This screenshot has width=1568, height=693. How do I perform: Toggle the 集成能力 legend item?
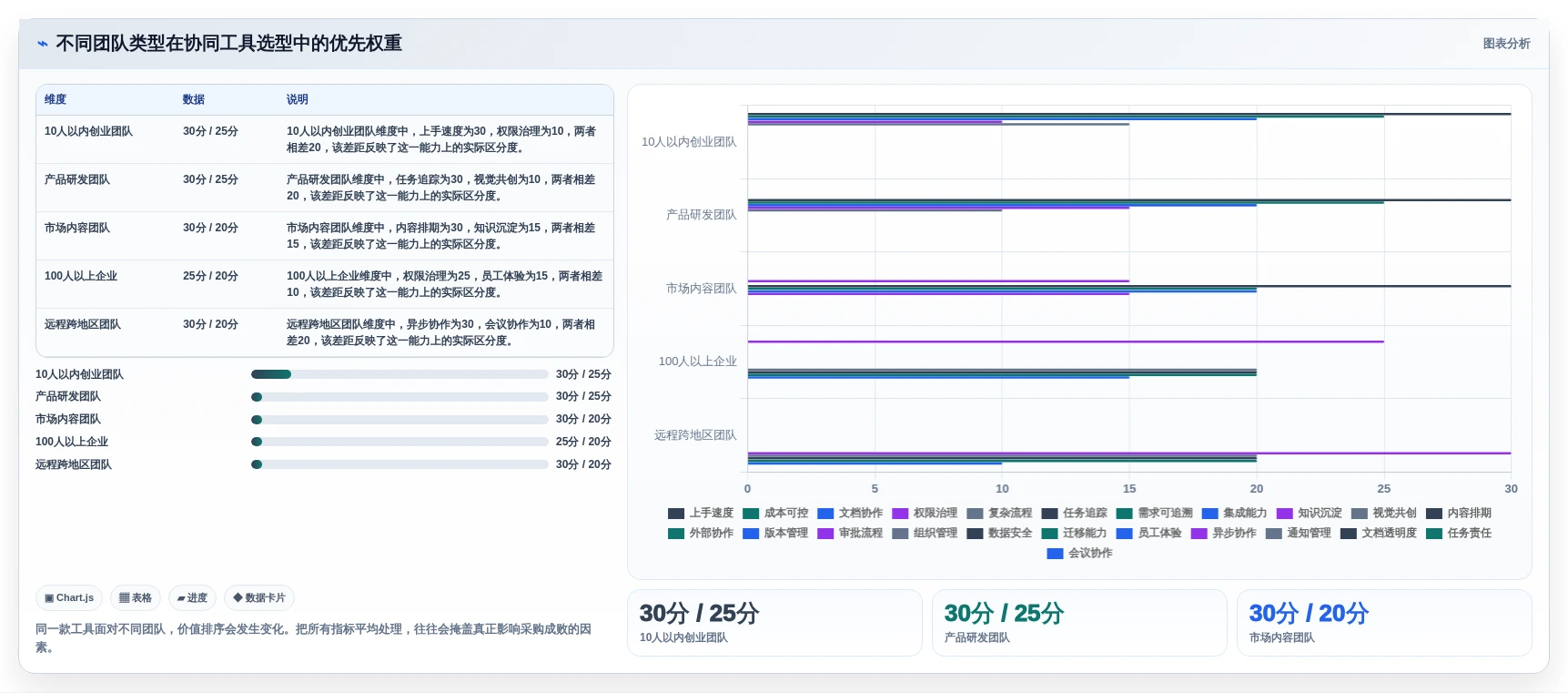pos(1234,514)
